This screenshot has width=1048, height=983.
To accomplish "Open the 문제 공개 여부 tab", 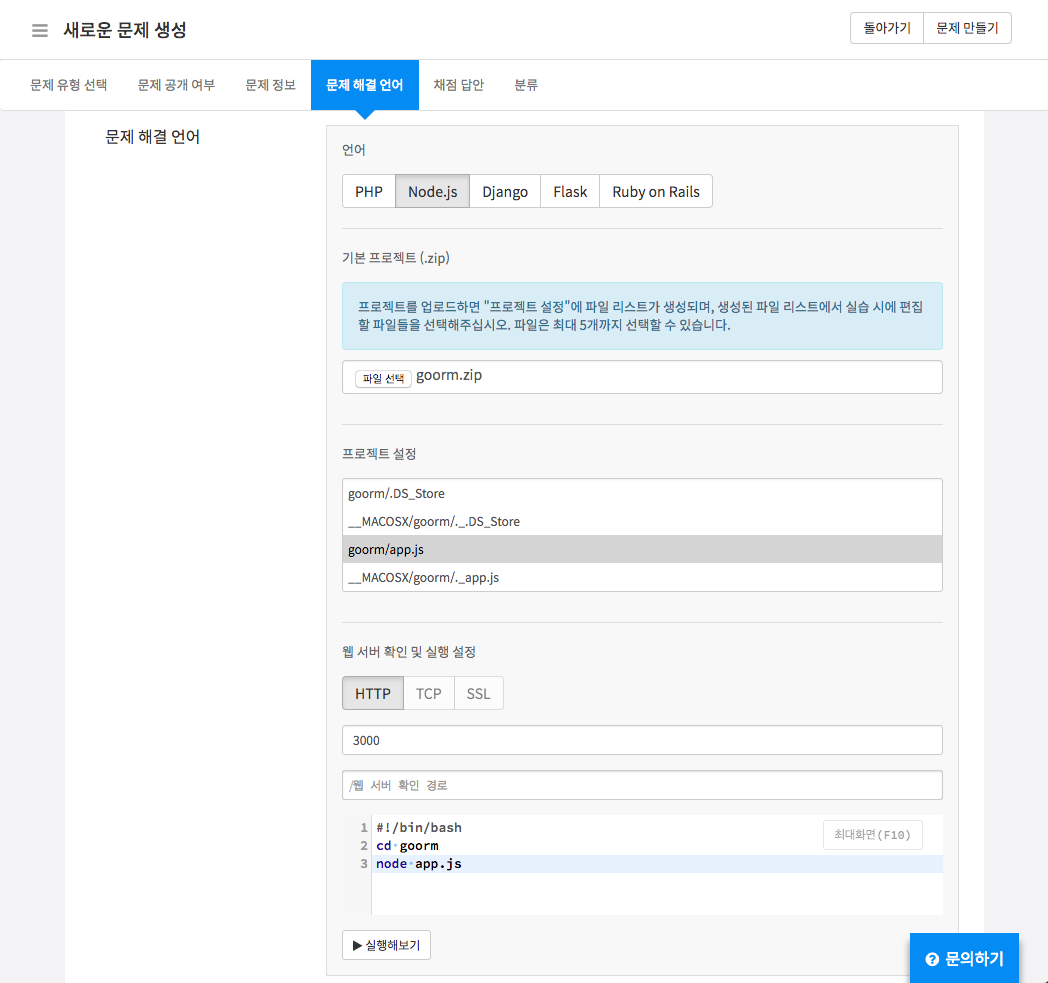I will (x=176, y=85).
